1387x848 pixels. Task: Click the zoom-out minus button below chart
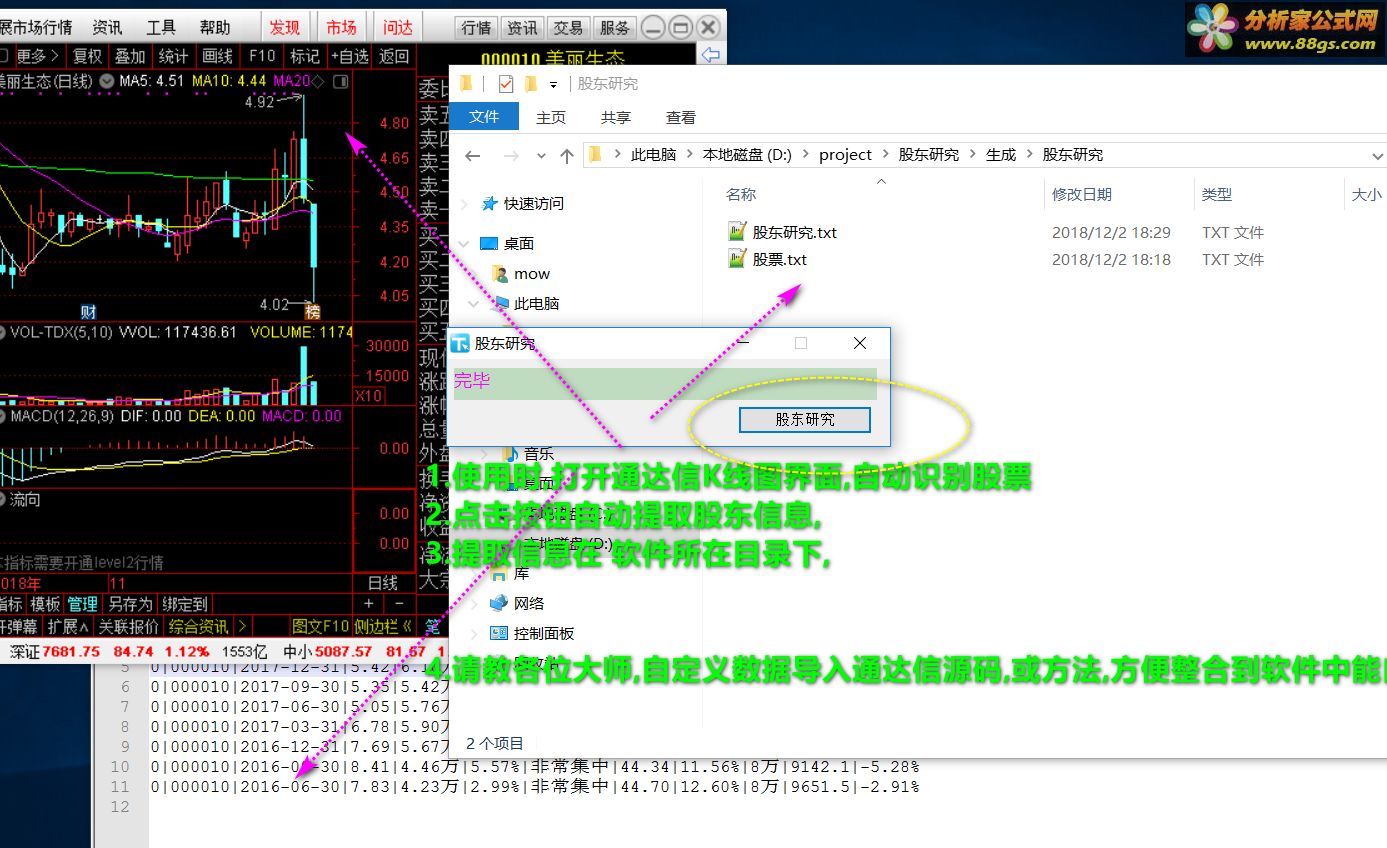[x=399, y=604]
